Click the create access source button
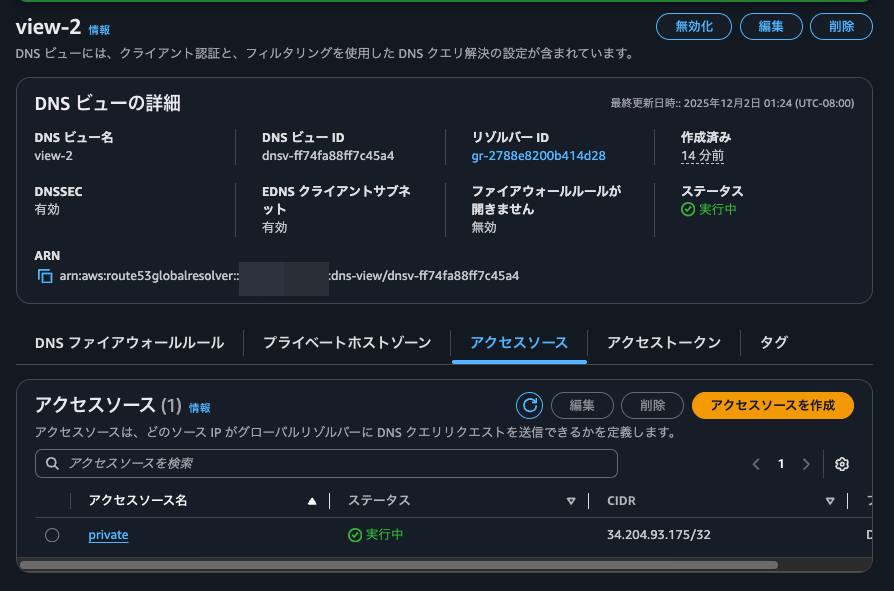The image size is (894, 591). [772, 405]
